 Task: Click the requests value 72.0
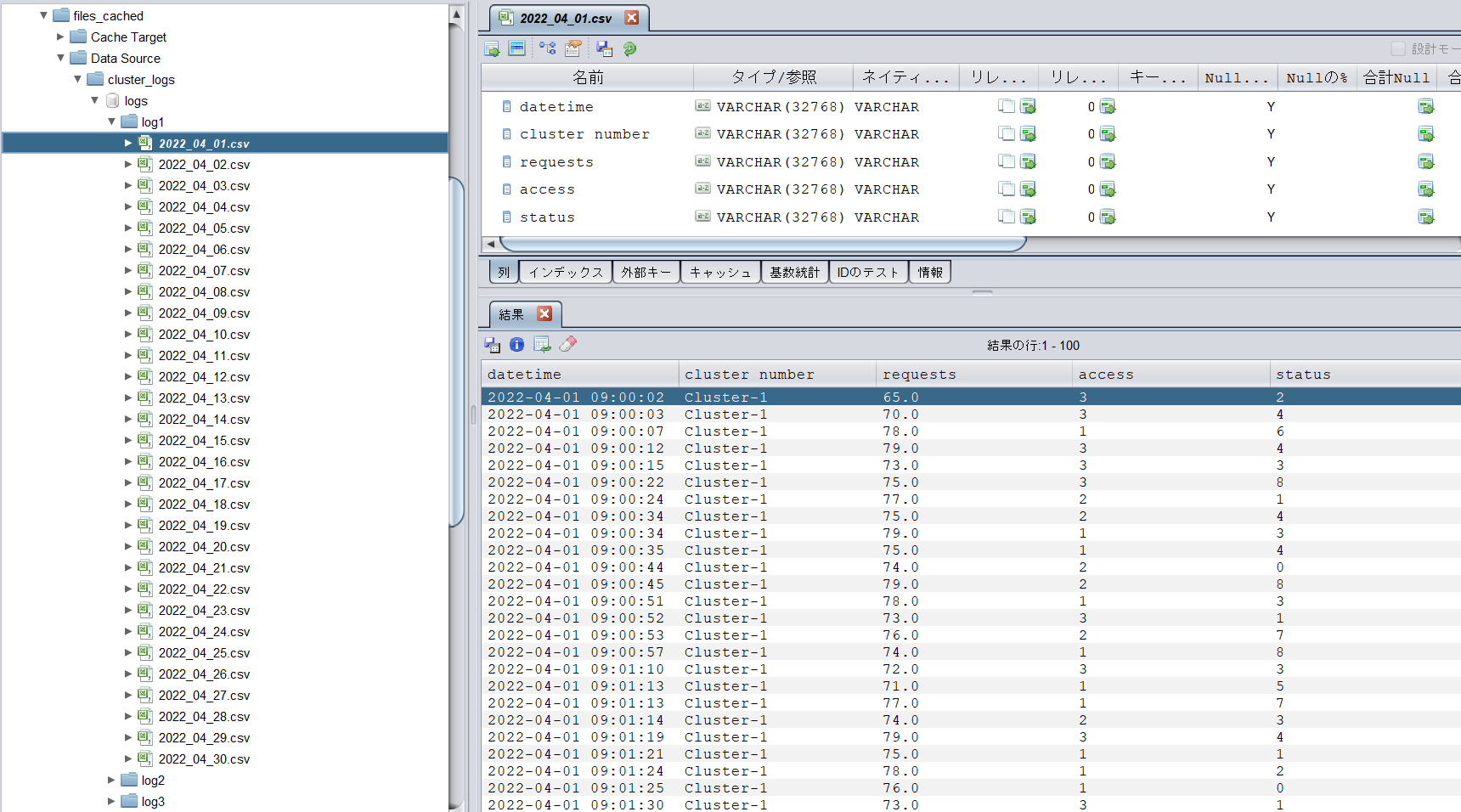click(x=900, y=669)
